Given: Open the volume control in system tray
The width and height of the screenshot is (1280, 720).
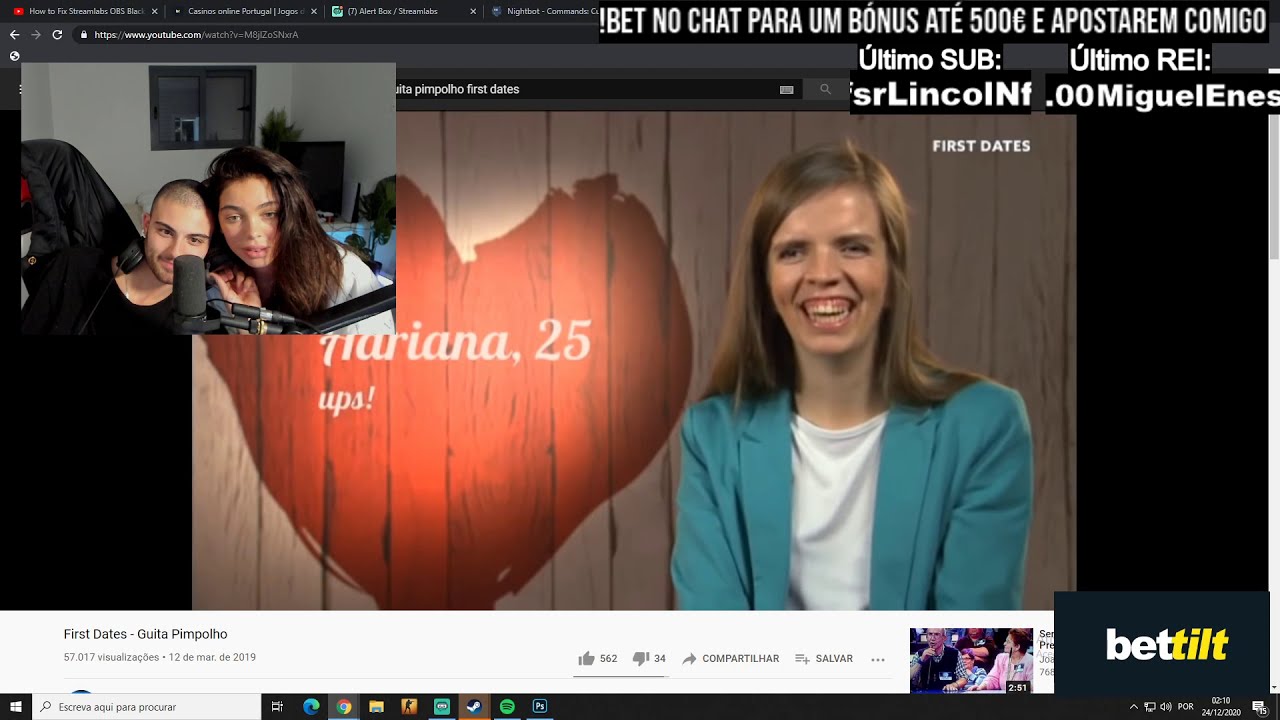Looking at the screenshot, I should [x=1166, y=707].
